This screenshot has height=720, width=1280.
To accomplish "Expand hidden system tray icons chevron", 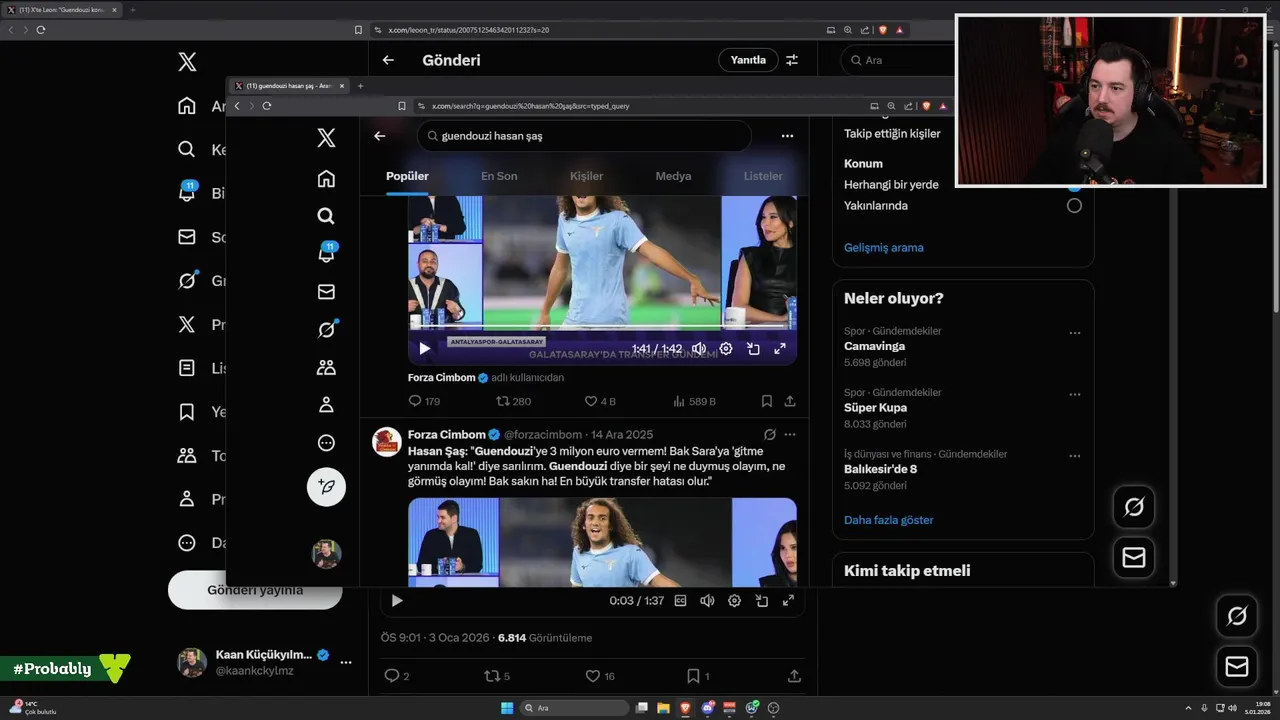I will tap(1188, 708).
